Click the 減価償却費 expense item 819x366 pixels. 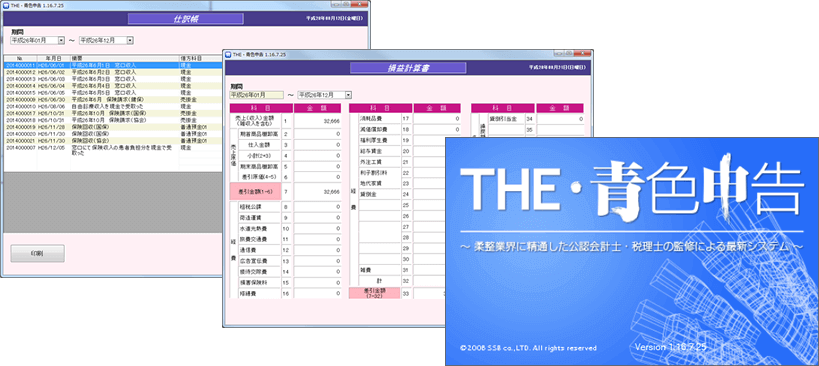point(379,129)
